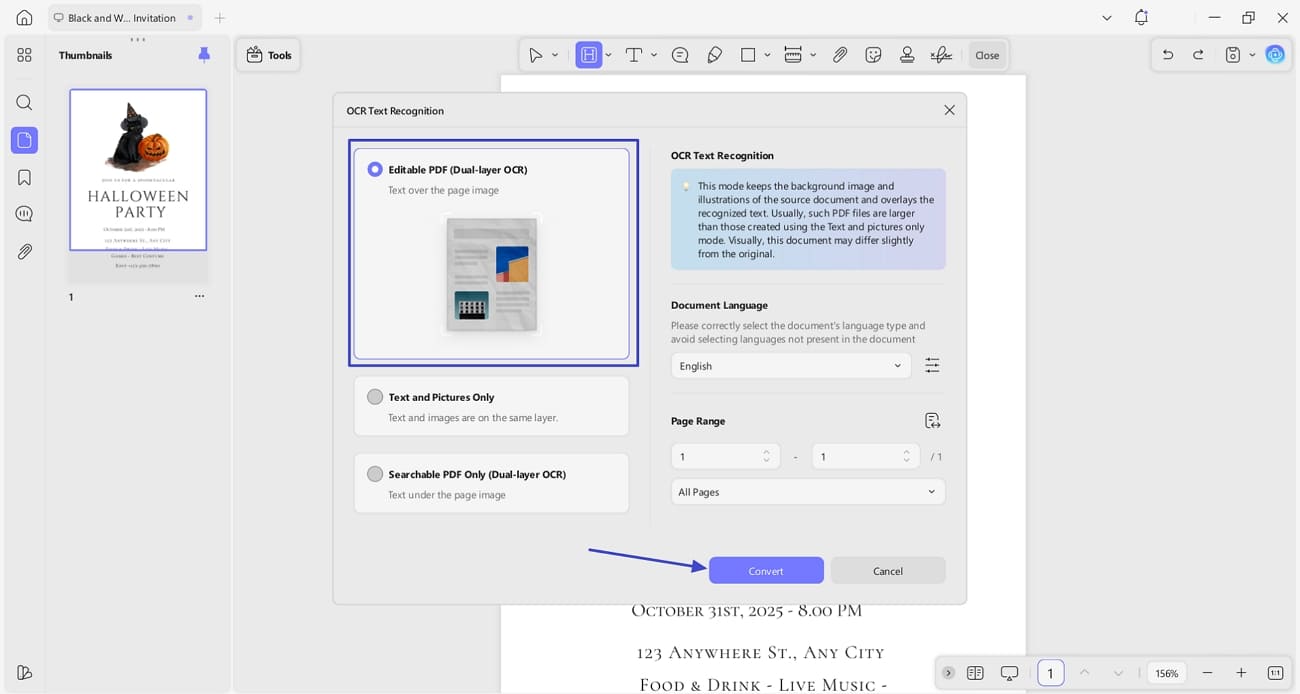
Task: Open the Comments panel icon
Action: [x=24, y=213]
